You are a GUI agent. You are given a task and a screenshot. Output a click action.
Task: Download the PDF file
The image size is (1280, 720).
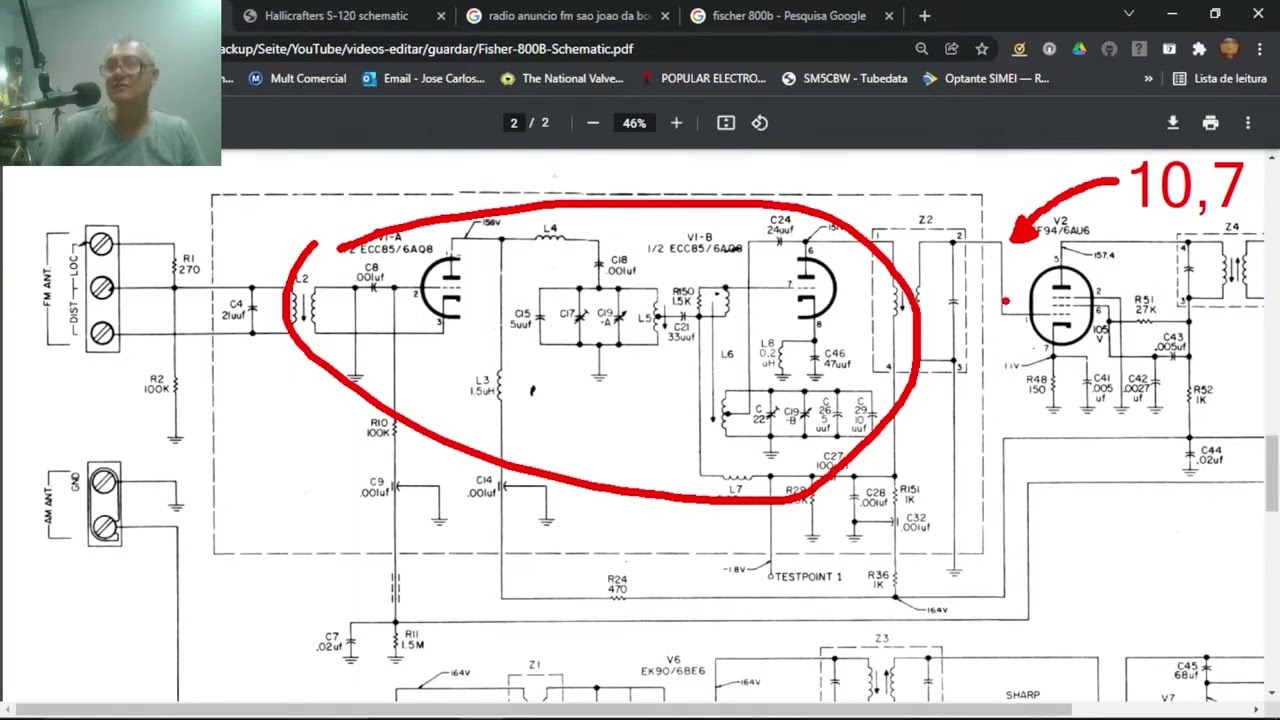[x=1173, y=123]
